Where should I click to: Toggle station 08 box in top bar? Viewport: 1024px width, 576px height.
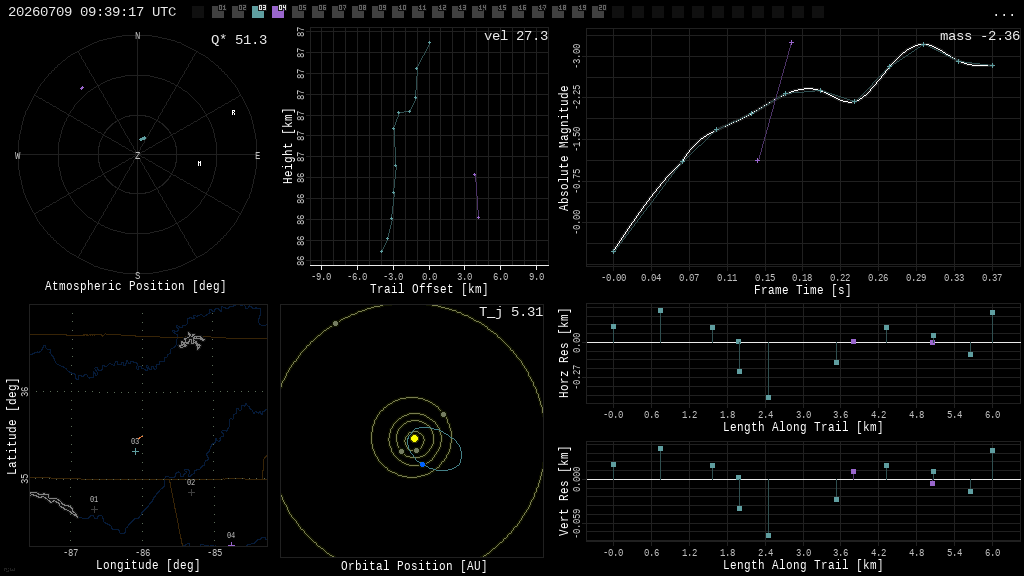(x=358, y=12)
